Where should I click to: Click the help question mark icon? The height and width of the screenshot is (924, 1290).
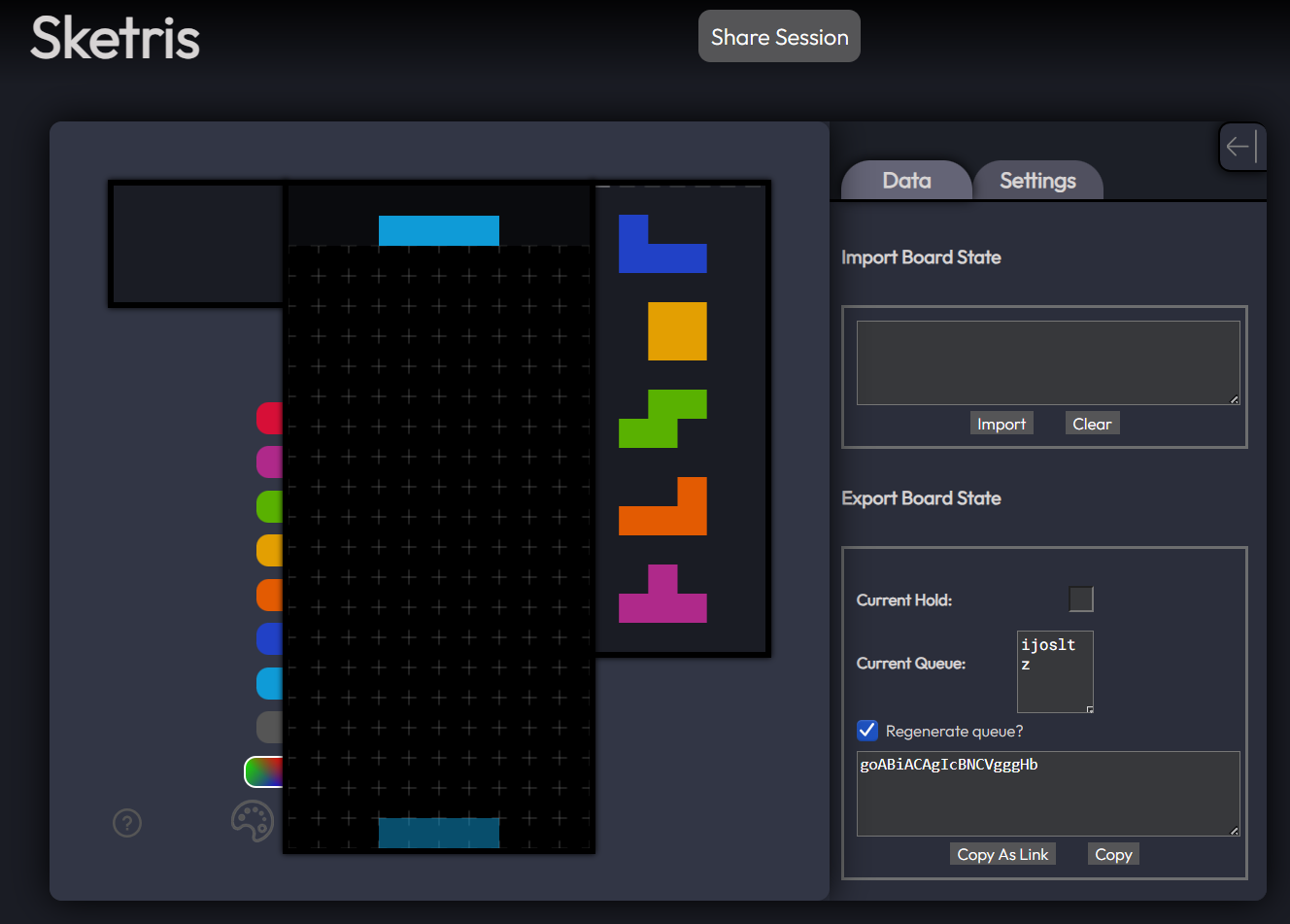pos(127,823)
